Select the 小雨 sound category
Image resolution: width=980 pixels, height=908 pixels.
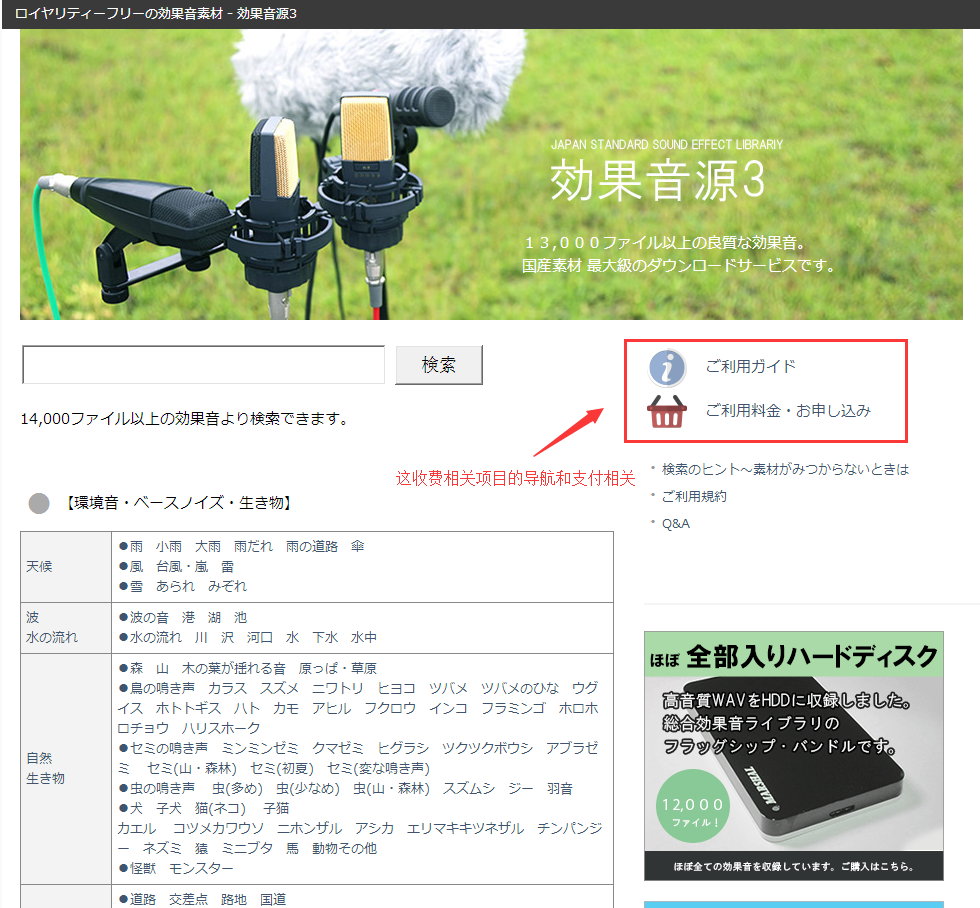pos(169,547)
